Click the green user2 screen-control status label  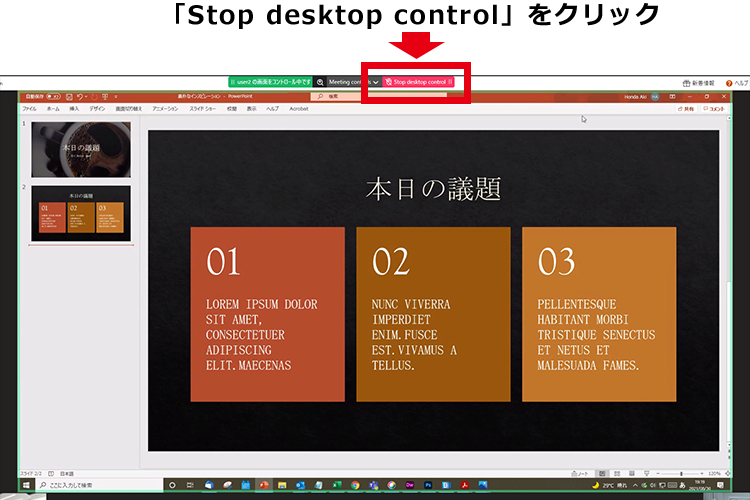click(270, 82)
